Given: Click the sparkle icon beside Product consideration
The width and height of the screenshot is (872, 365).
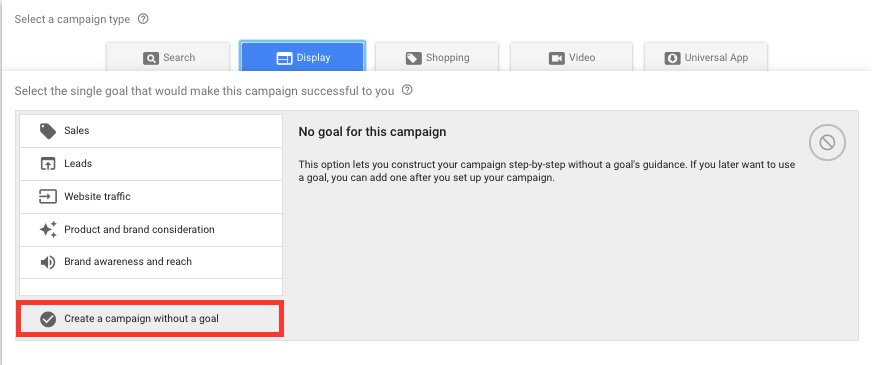Looking at the screenshot, I should pos(48,229).
